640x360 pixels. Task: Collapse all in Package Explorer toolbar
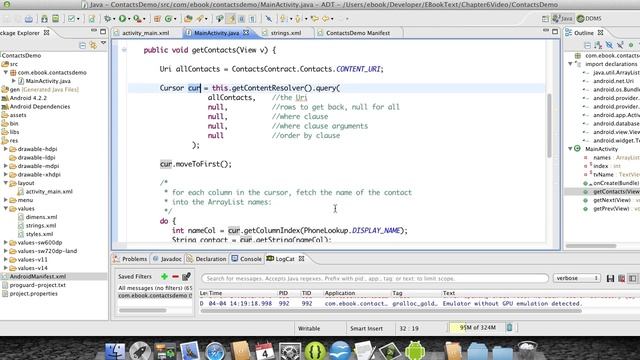pos(82,45)
